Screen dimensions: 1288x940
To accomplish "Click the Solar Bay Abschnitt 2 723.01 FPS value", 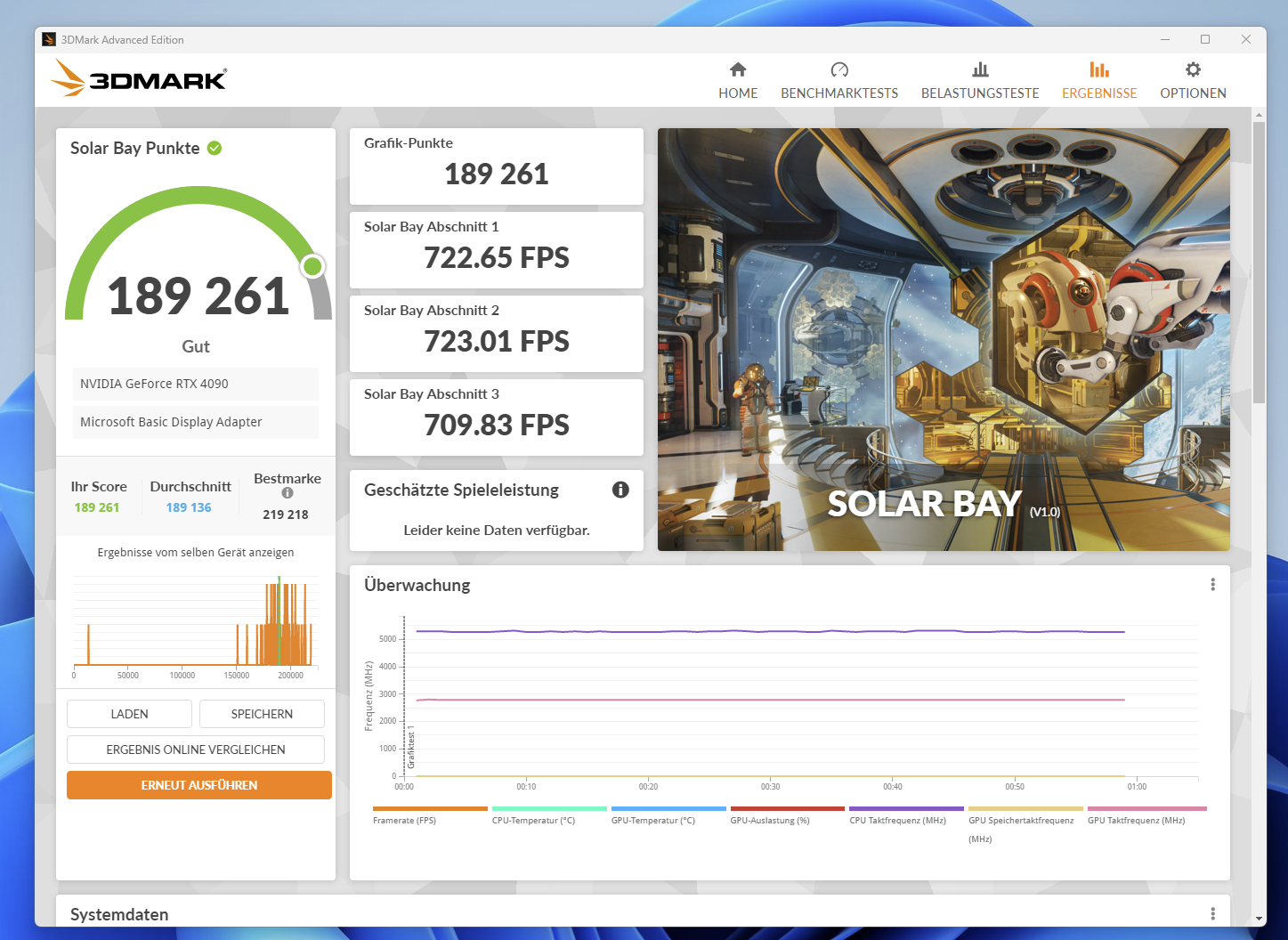I will [497, 341].
